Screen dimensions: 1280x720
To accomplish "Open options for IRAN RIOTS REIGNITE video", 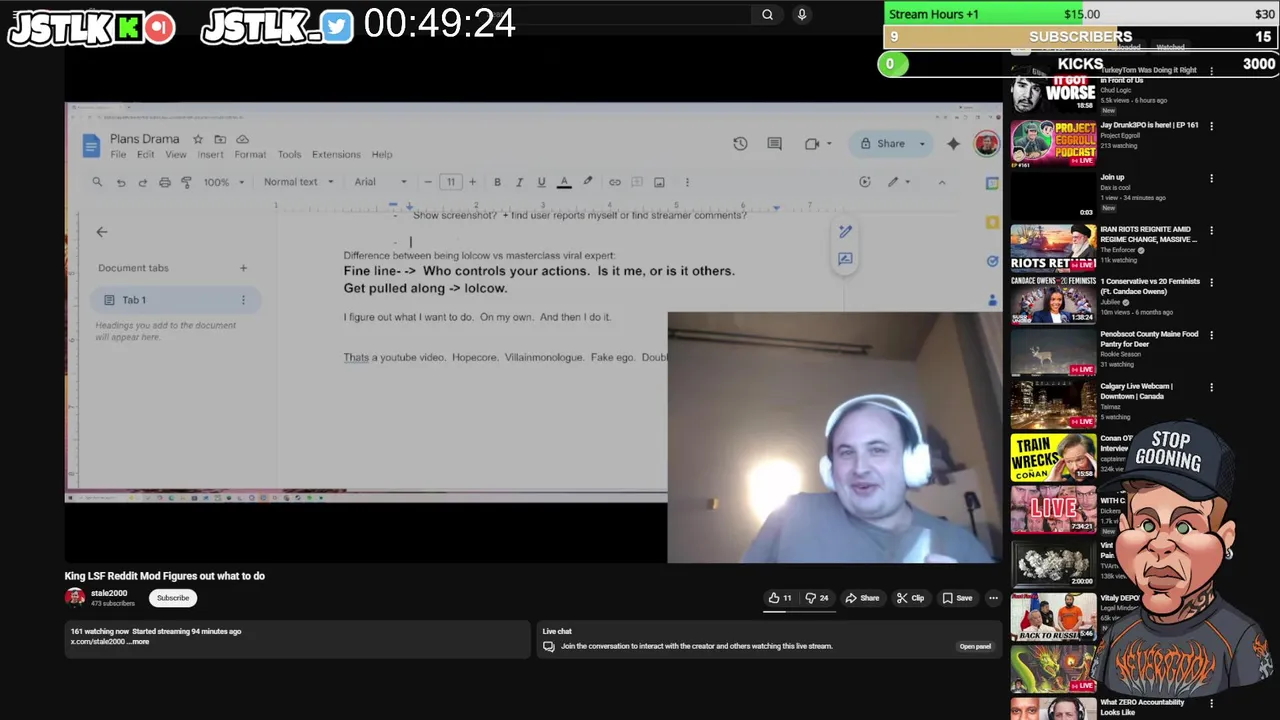I will (x=1211, y=231).
